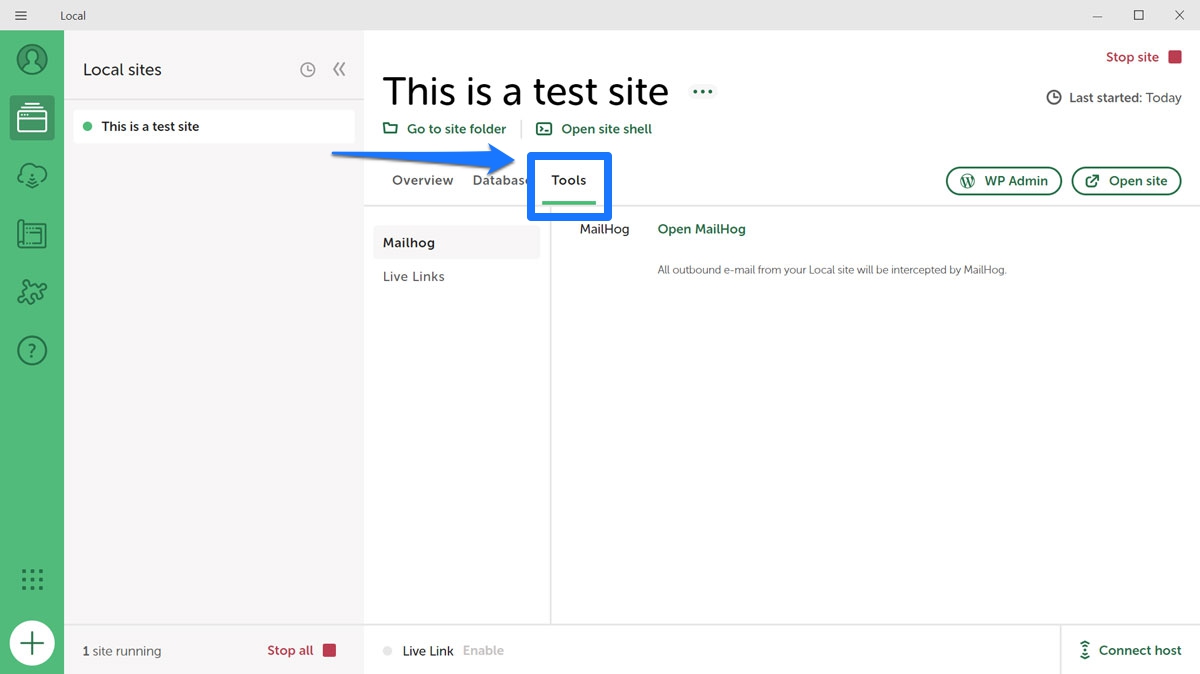Viewport: 1200px width, 674px height.
Task: Open the Connect cloud icon in sidebar
Action: pyautogui.click(x=32, y=177)
